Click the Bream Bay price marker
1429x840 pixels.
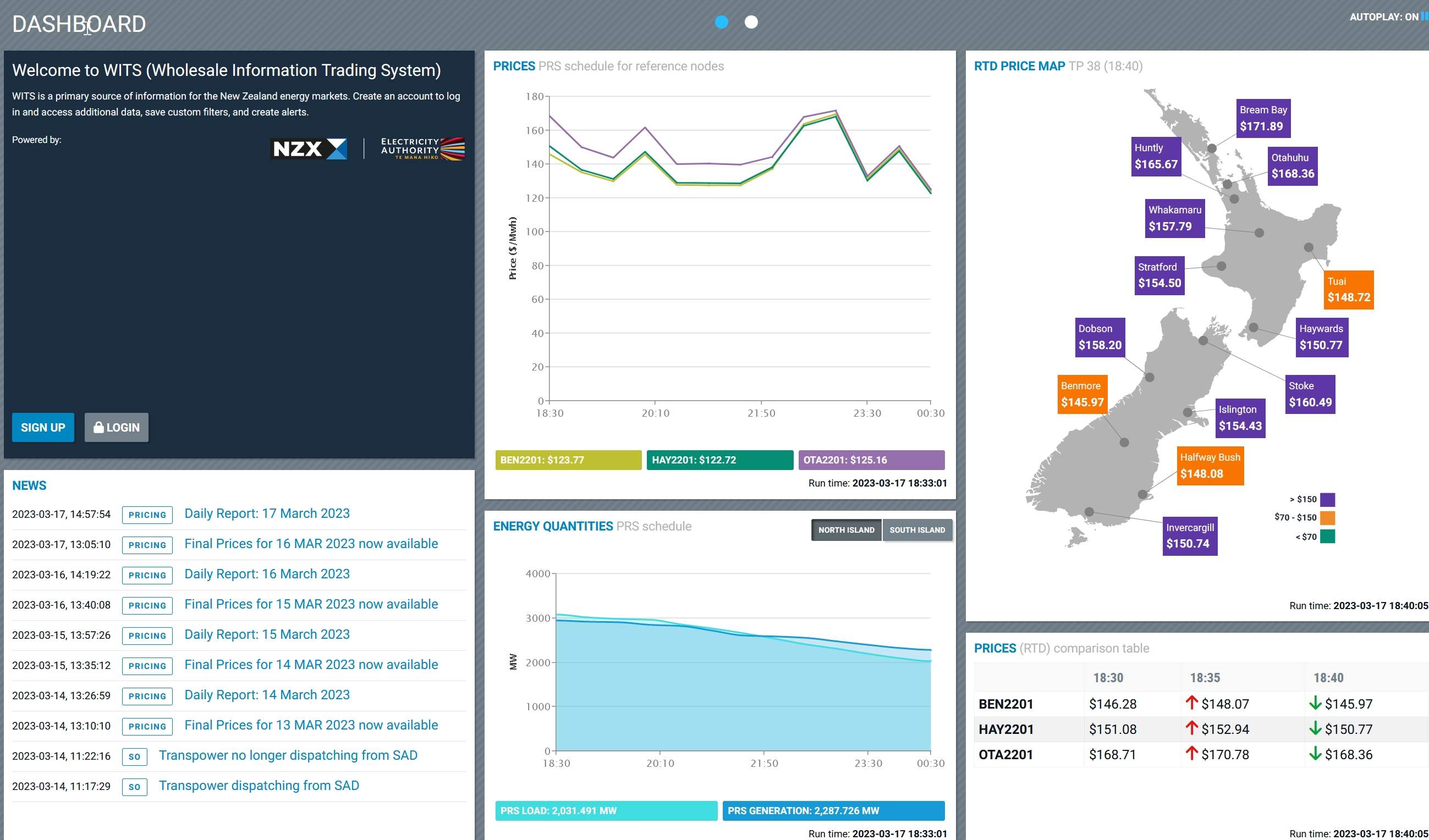pos(1263,118)
